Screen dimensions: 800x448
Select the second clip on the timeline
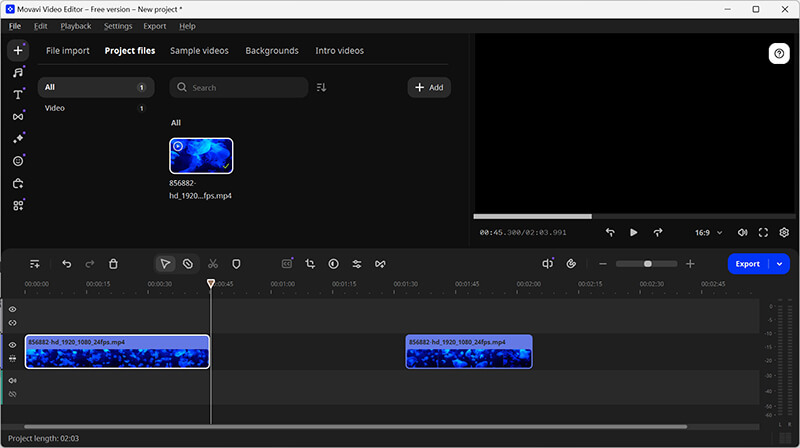[x=469, y=352]
